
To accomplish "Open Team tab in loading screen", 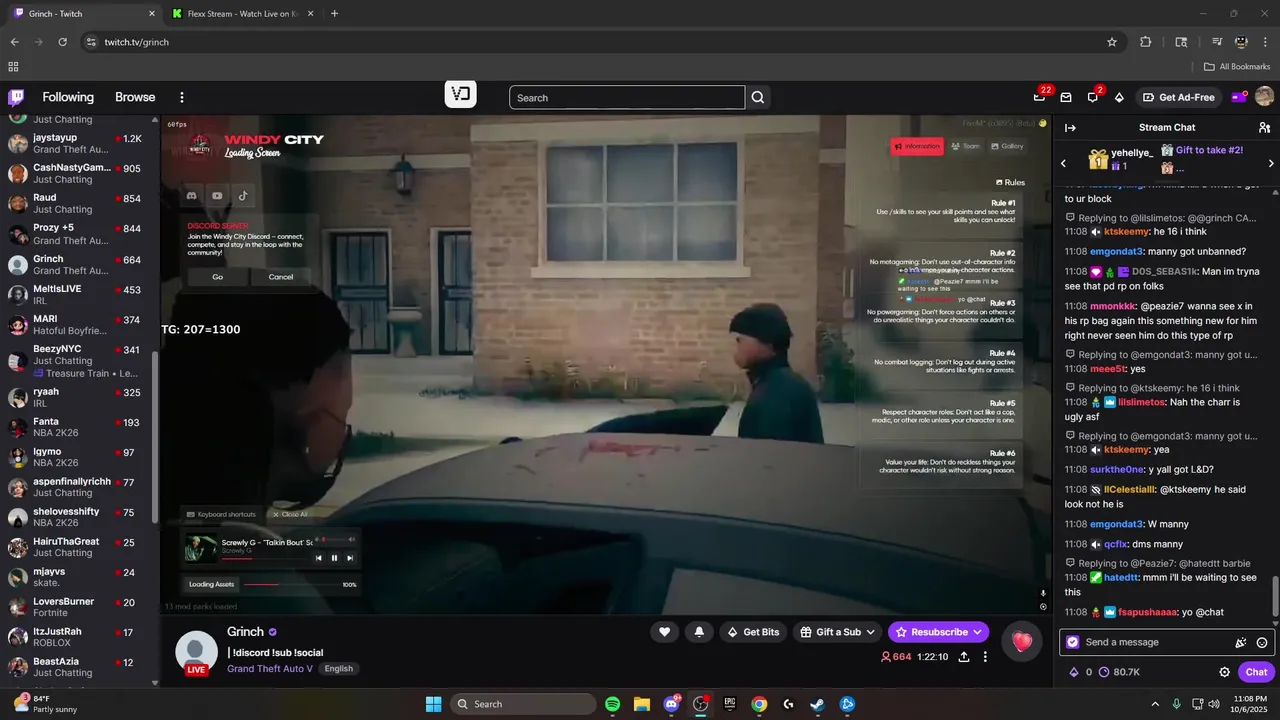I will tap(966, 146).
